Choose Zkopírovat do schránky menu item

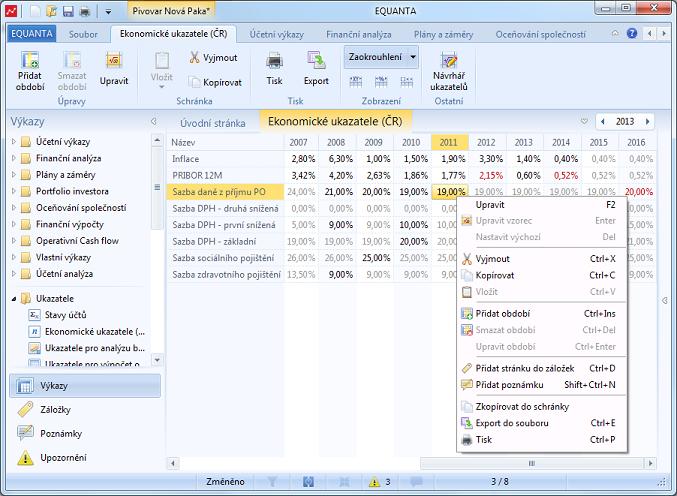542,407
